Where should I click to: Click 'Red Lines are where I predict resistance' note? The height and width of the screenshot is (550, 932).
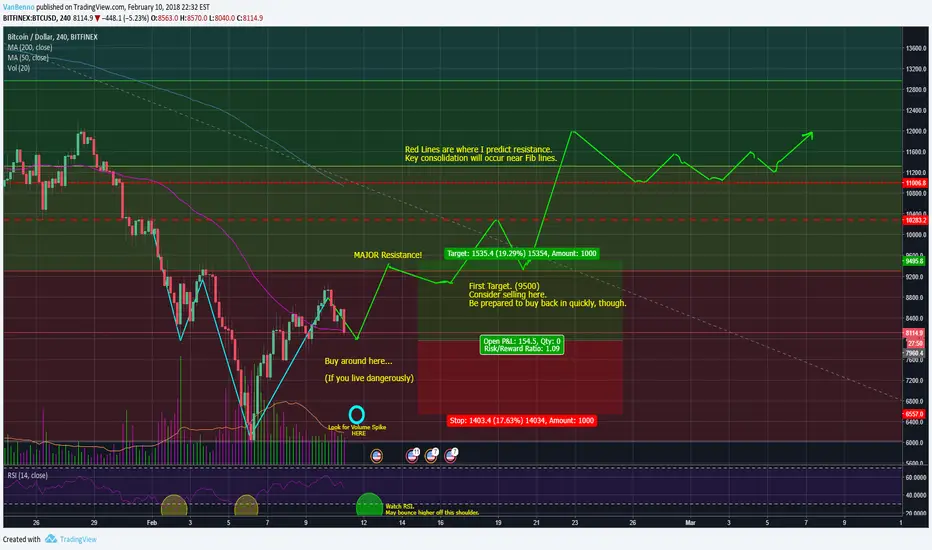(x=478, y=149)
